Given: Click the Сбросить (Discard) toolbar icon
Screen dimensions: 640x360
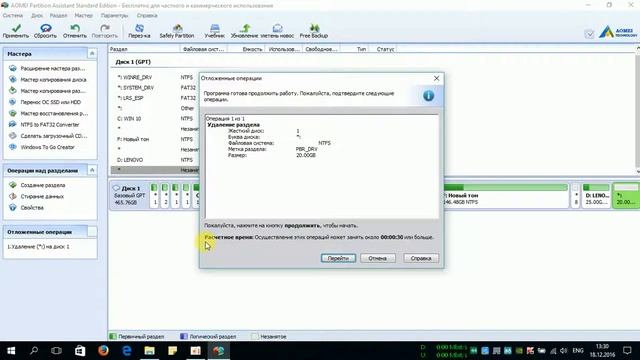Looking at the screenshot, I should 45,31.
